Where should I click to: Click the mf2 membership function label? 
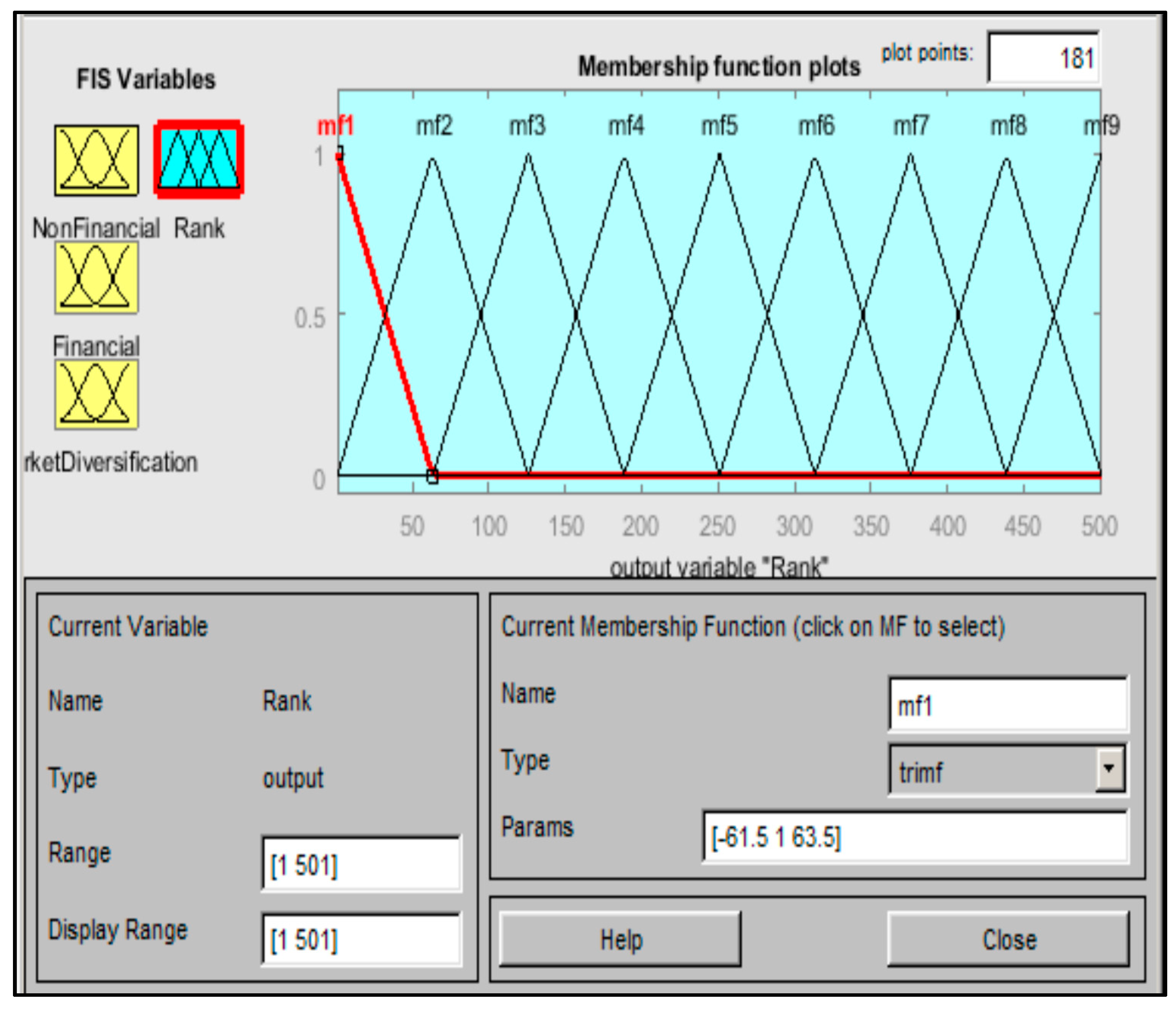pos(434,125)
